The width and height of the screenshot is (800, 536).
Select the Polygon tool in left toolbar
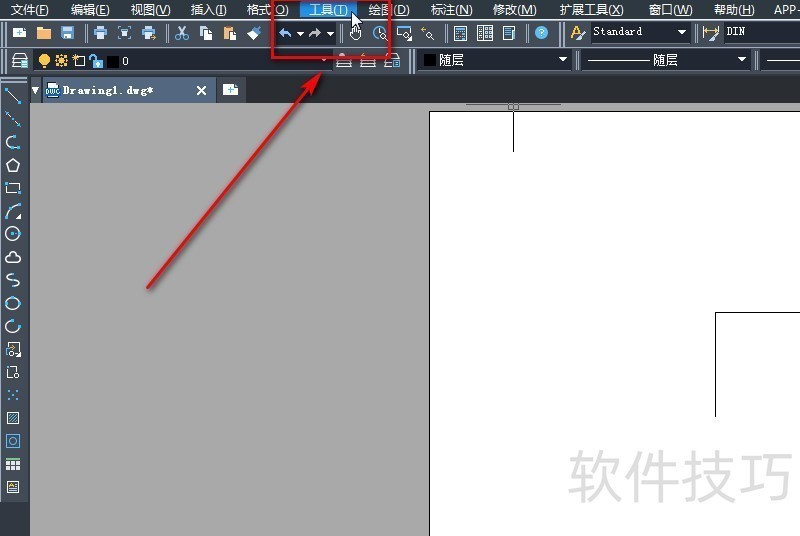click(13, 166)
